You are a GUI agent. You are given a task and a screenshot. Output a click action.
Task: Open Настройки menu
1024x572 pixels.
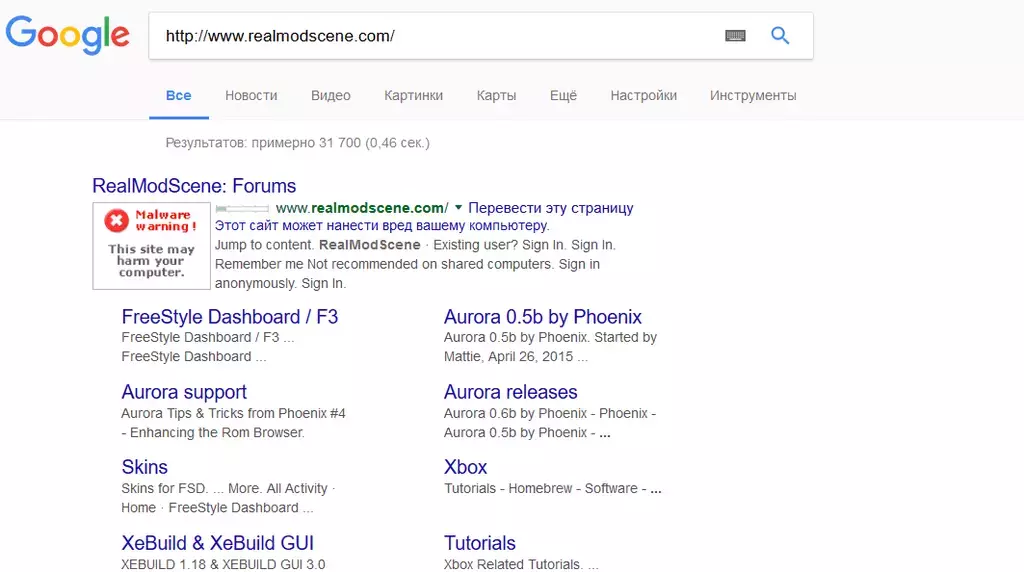pyautogui.click(x=643, y=95)
